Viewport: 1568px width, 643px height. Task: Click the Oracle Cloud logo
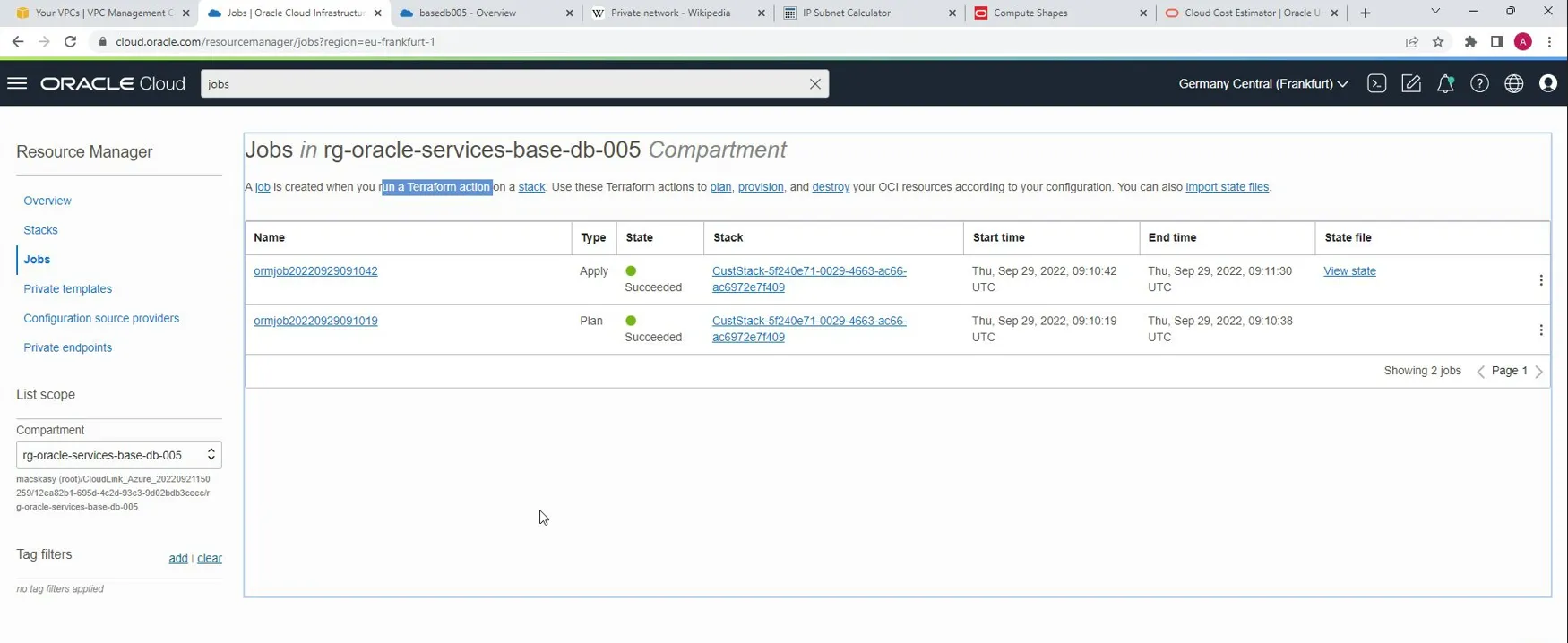tap(113, 83)
